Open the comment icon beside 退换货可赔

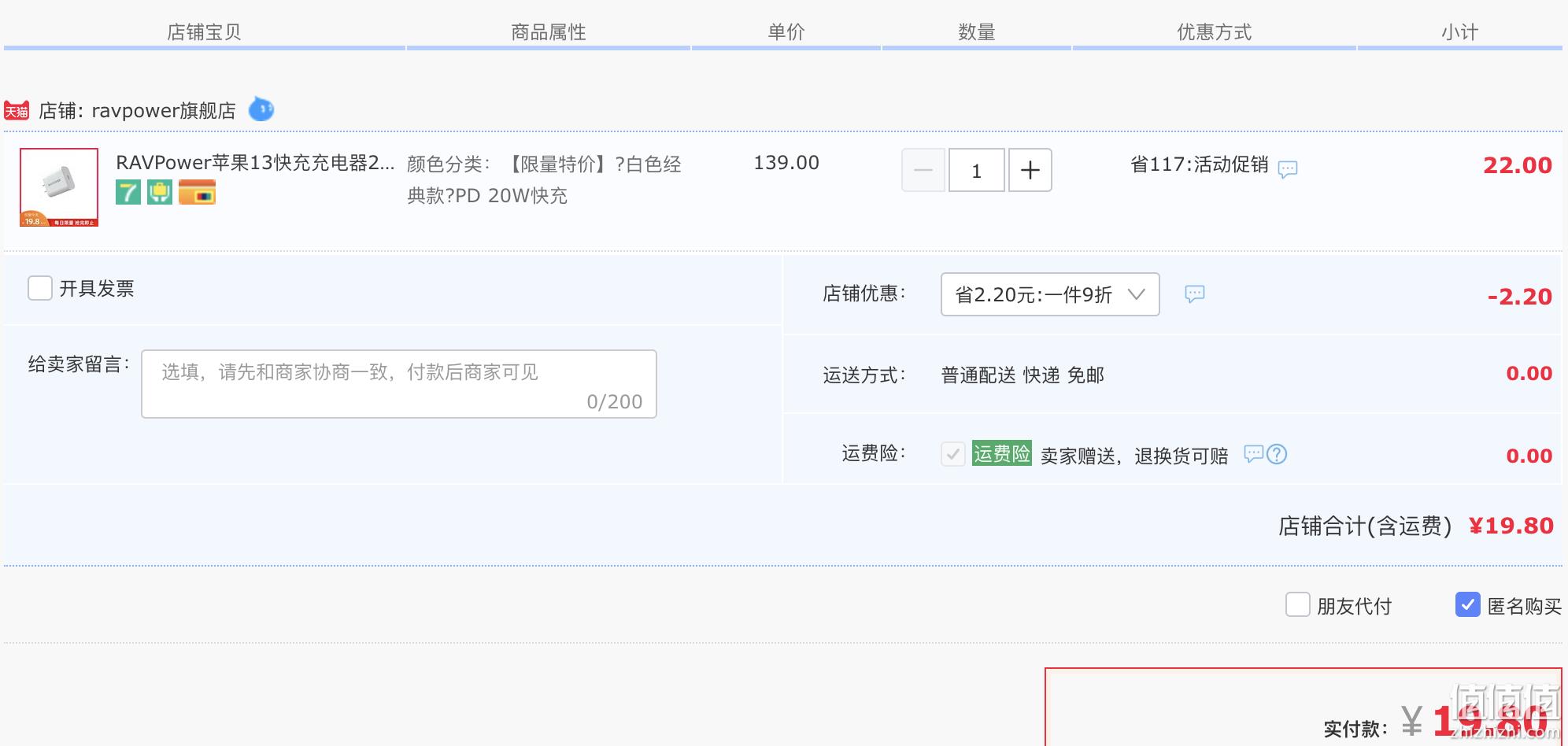coord(1253,453)
